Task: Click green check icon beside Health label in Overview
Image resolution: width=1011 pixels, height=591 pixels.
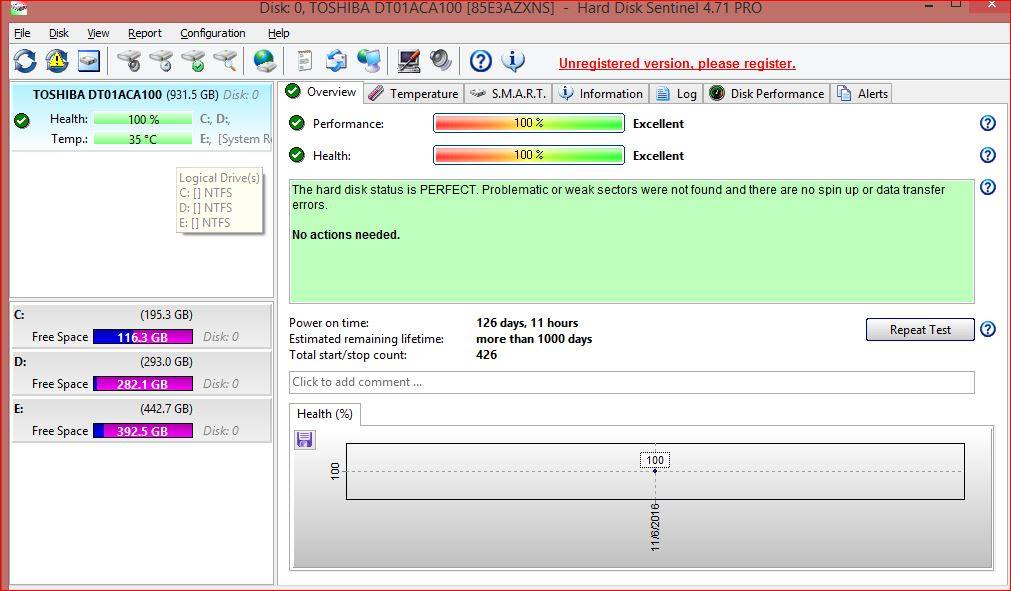Action: [x=297, y=155]
